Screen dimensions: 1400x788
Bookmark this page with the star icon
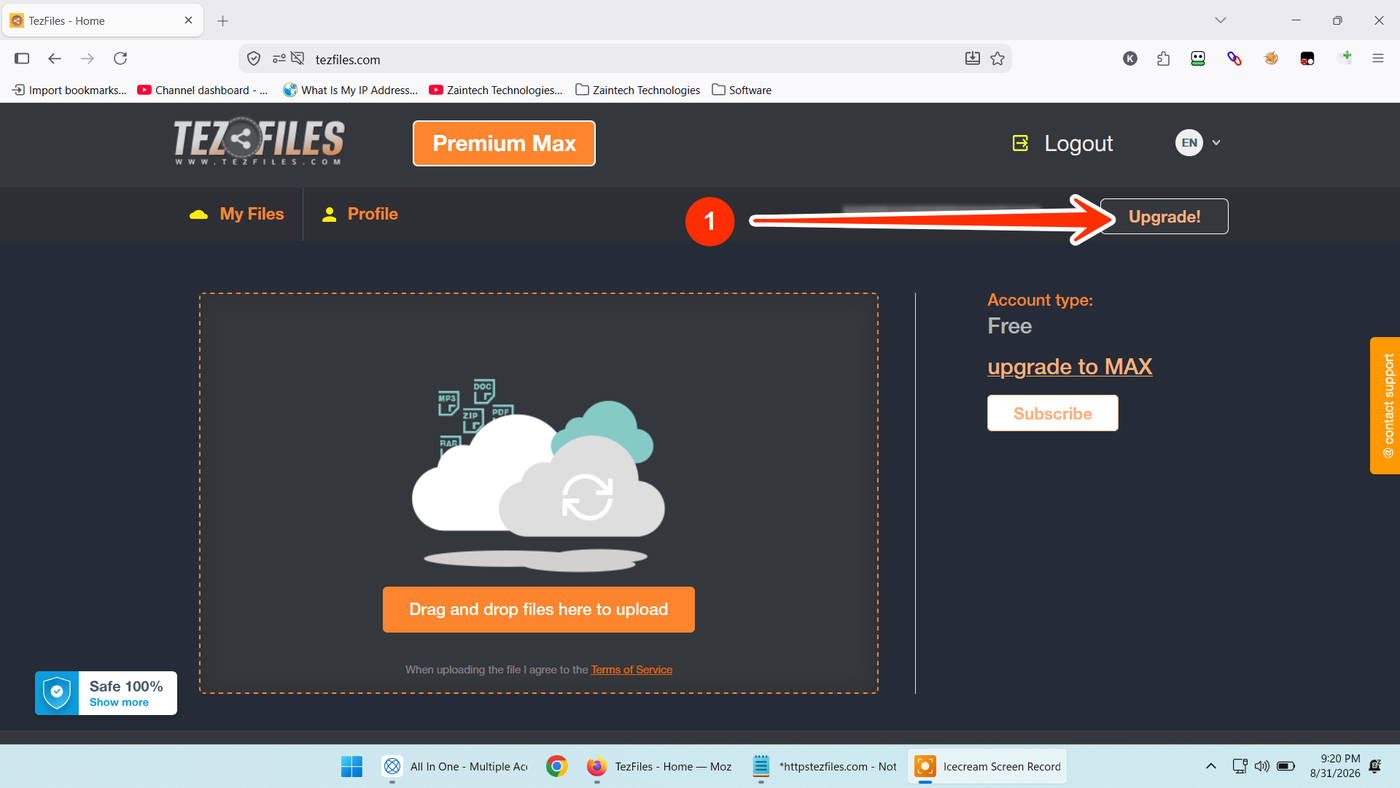(997, 59)
